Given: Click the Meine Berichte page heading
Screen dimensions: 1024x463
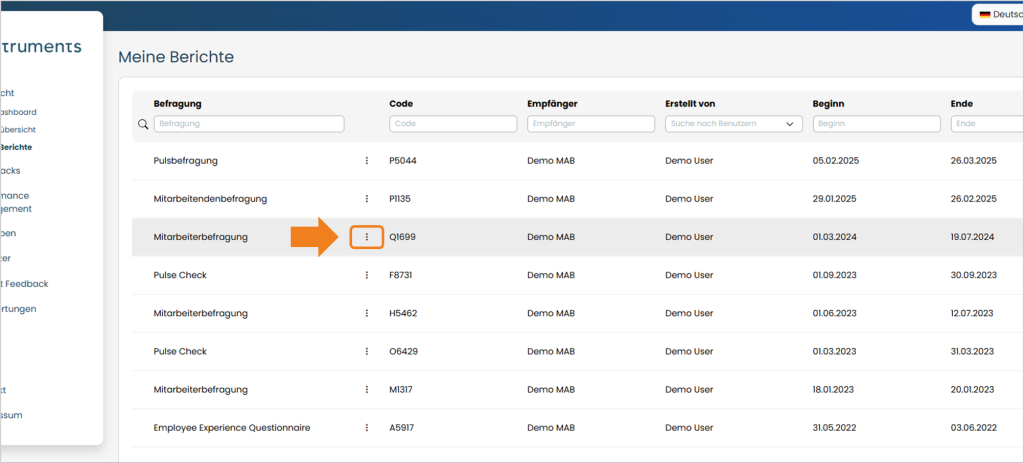Looking at the screenshot, I should click(x=176, y=57).
